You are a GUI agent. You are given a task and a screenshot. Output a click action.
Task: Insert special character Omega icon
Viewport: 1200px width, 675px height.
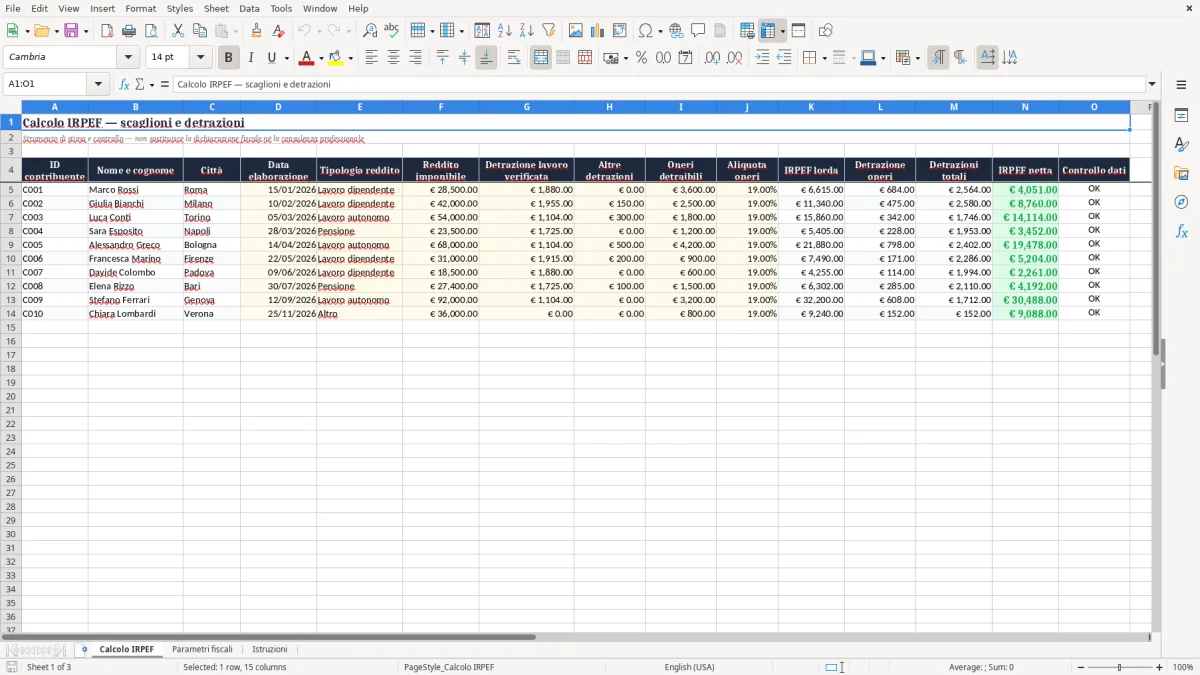(x=646, y=31)
